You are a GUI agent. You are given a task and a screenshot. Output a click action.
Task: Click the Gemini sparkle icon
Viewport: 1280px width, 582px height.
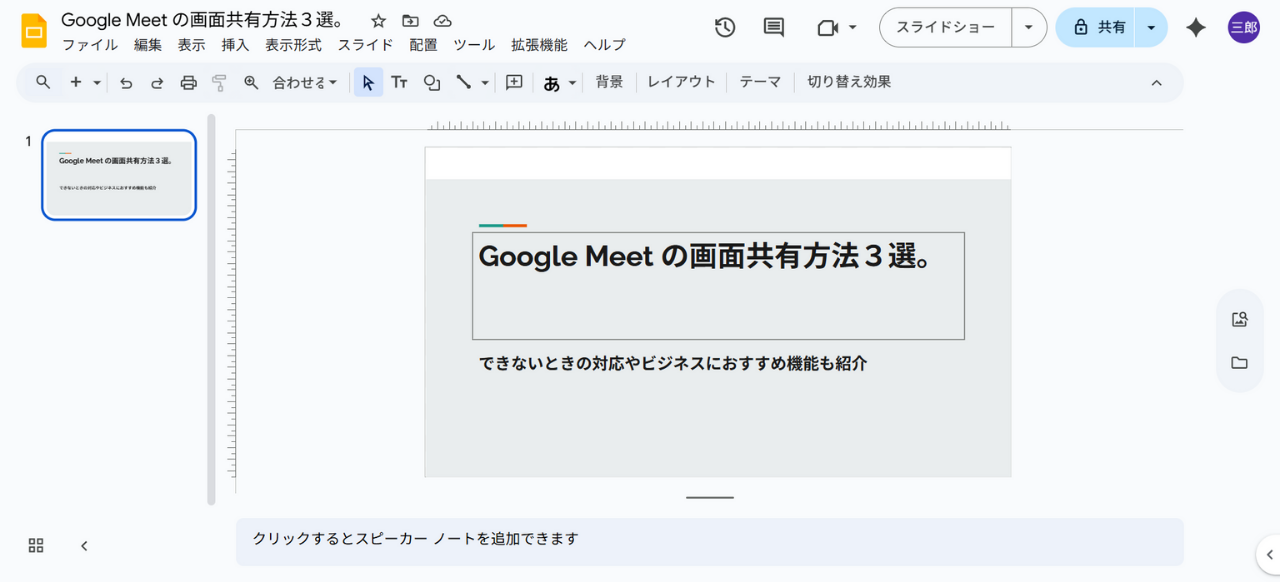(1195, 28)
